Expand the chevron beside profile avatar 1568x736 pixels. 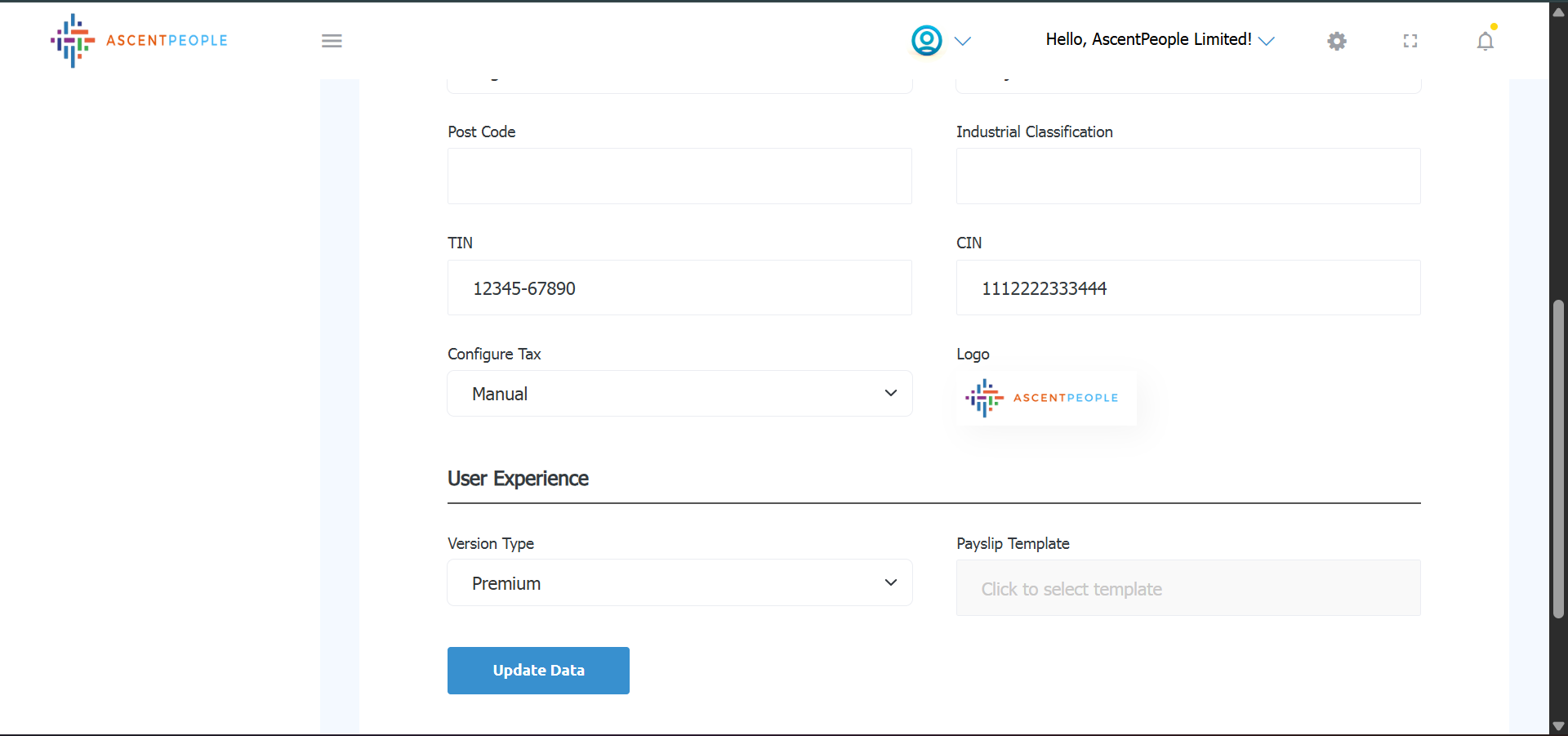(963, 42)
